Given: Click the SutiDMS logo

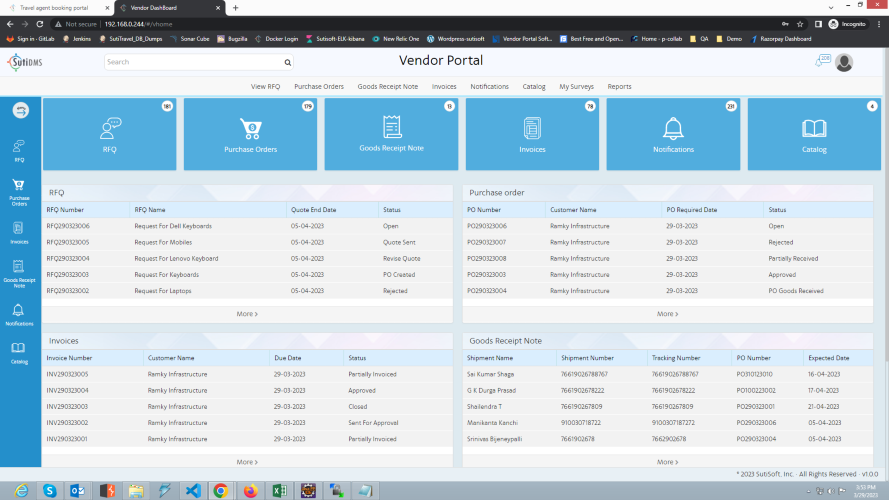Looking at the screenshot, I should pyautogui.click(x=25, y=62).
